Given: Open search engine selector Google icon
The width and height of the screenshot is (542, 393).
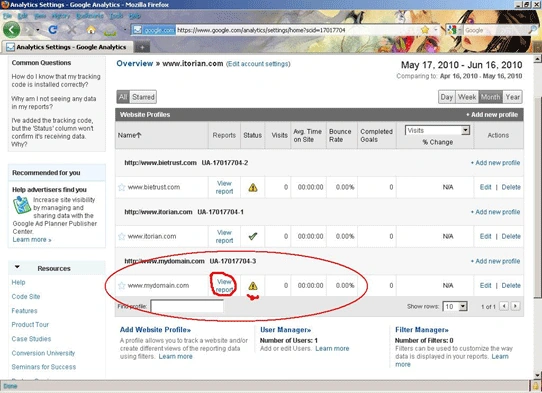Looking at the screenshot, I should (x=452, y=30).
